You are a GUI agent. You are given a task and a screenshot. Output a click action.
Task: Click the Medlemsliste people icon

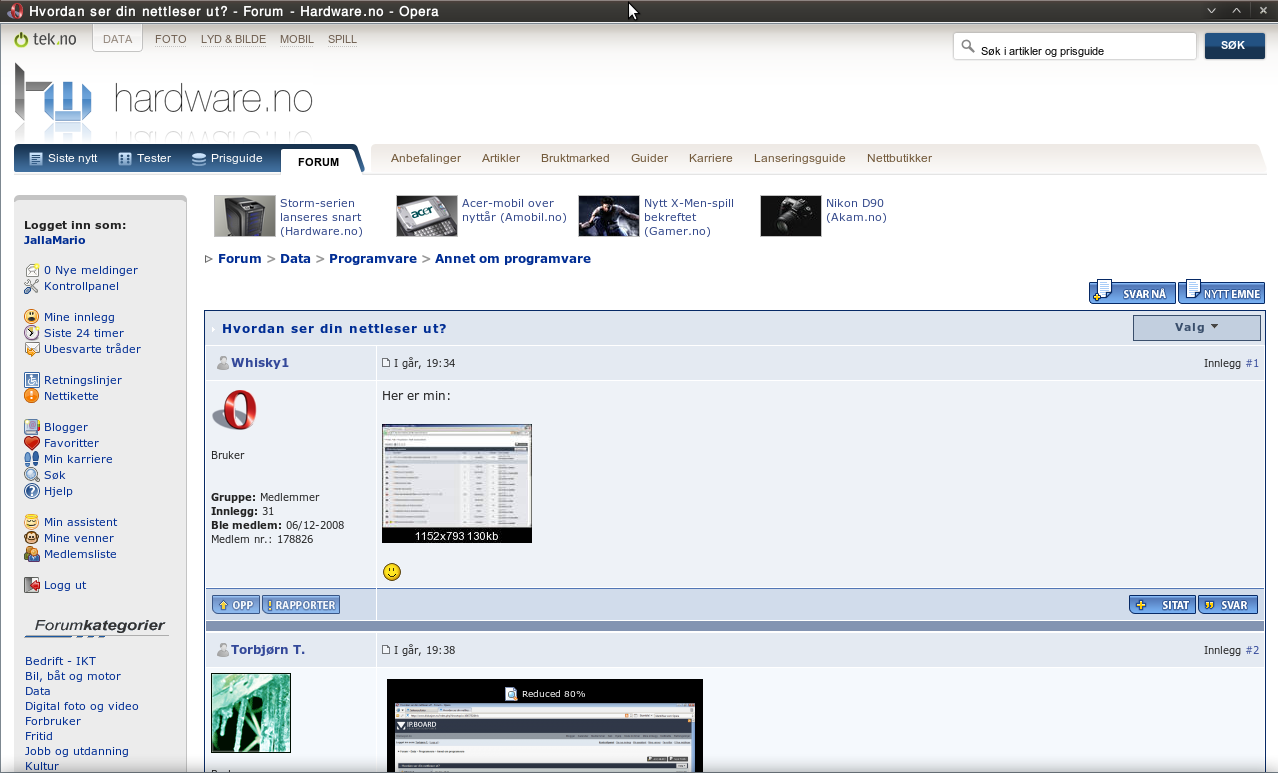tap(32, 554)
